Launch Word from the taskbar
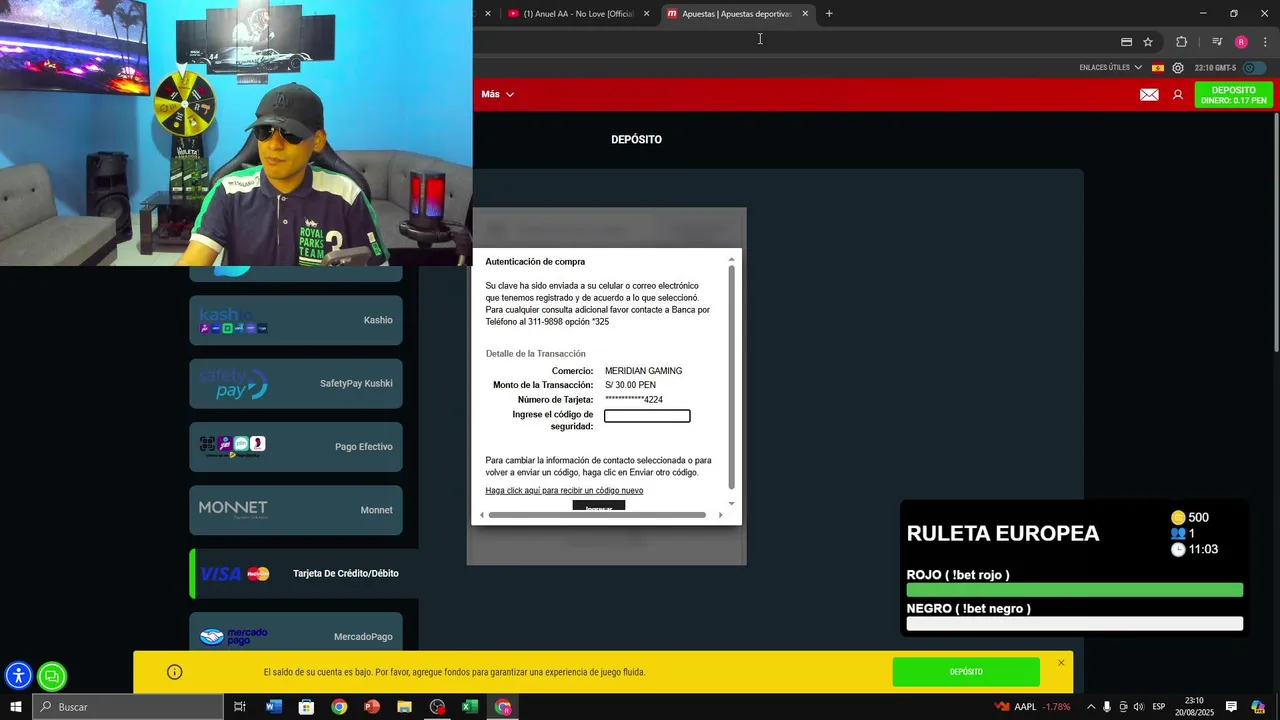The height and width of the screenshot is (720, 1280). [x=274, y=707]
